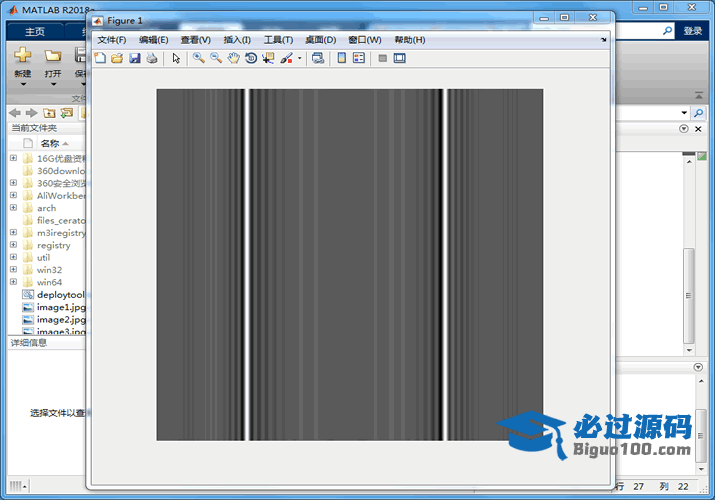Activate the Zoom In magnifier tool

199,58
